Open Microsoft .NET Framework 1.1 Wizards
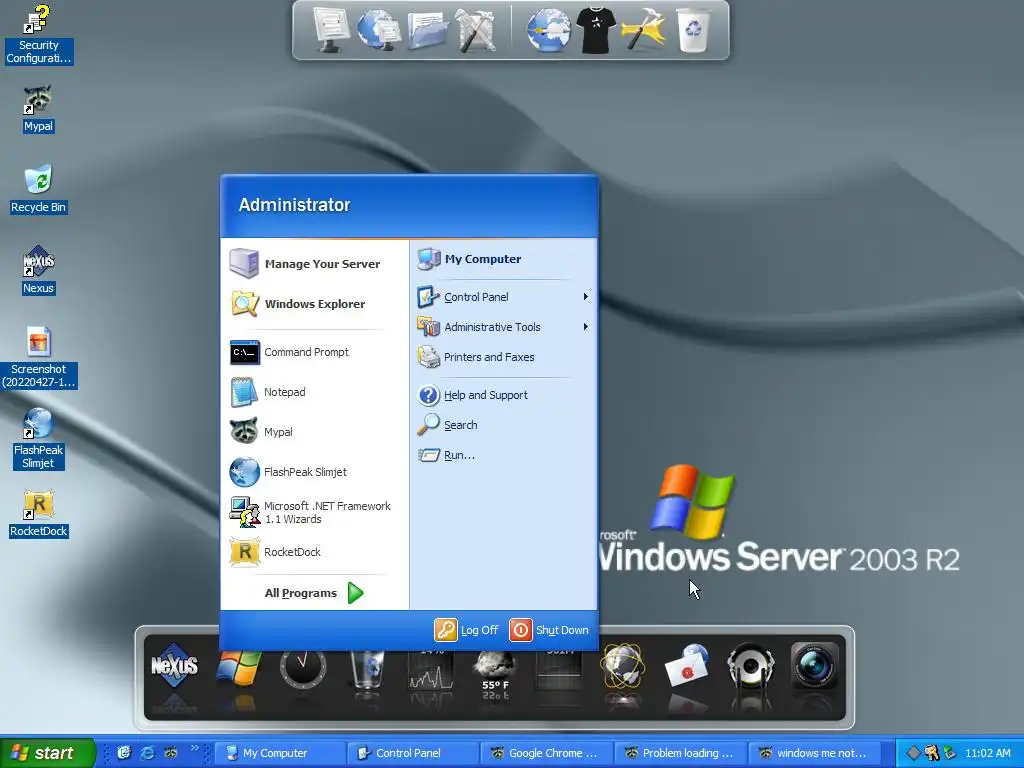The width and height of the screenshot is (1024, 768). [x=315, y=512]
